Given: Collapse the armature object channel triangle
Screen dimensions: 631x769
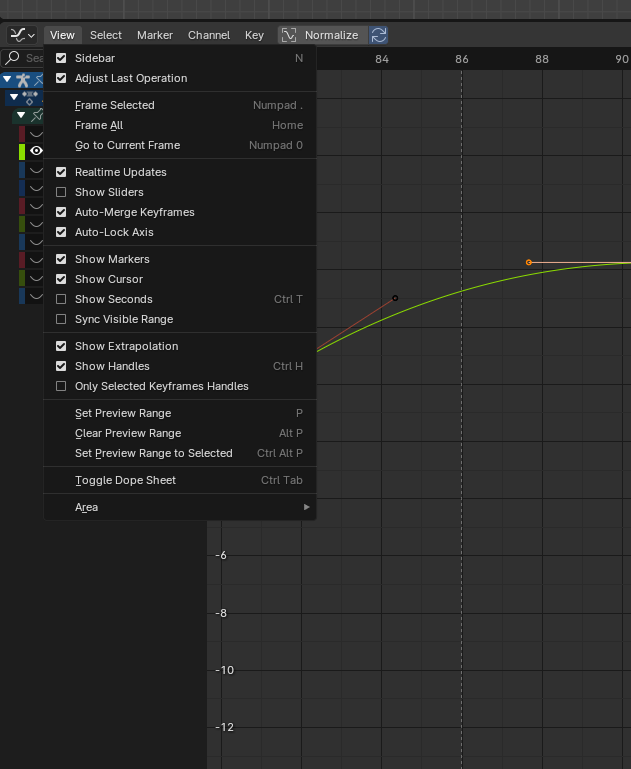Looking at the screenshot, I should tap(7, 79).
